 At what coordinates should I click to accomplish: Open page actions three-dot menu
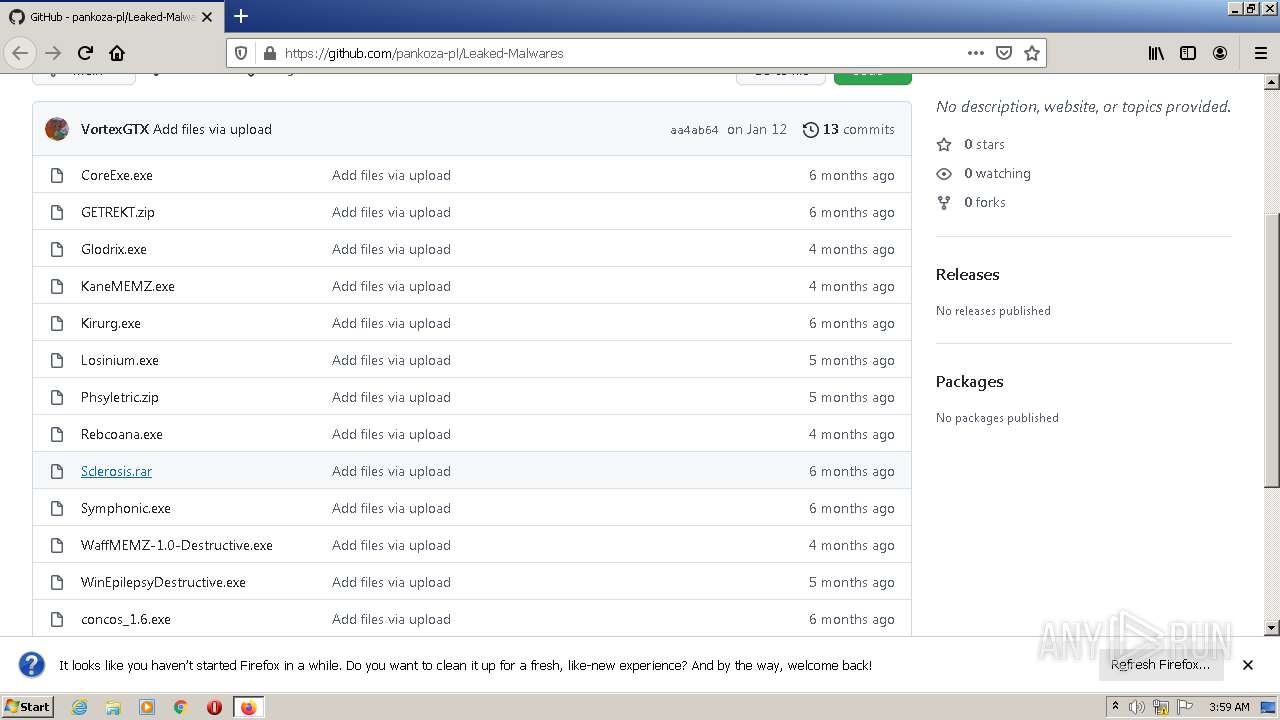point(975,53)
